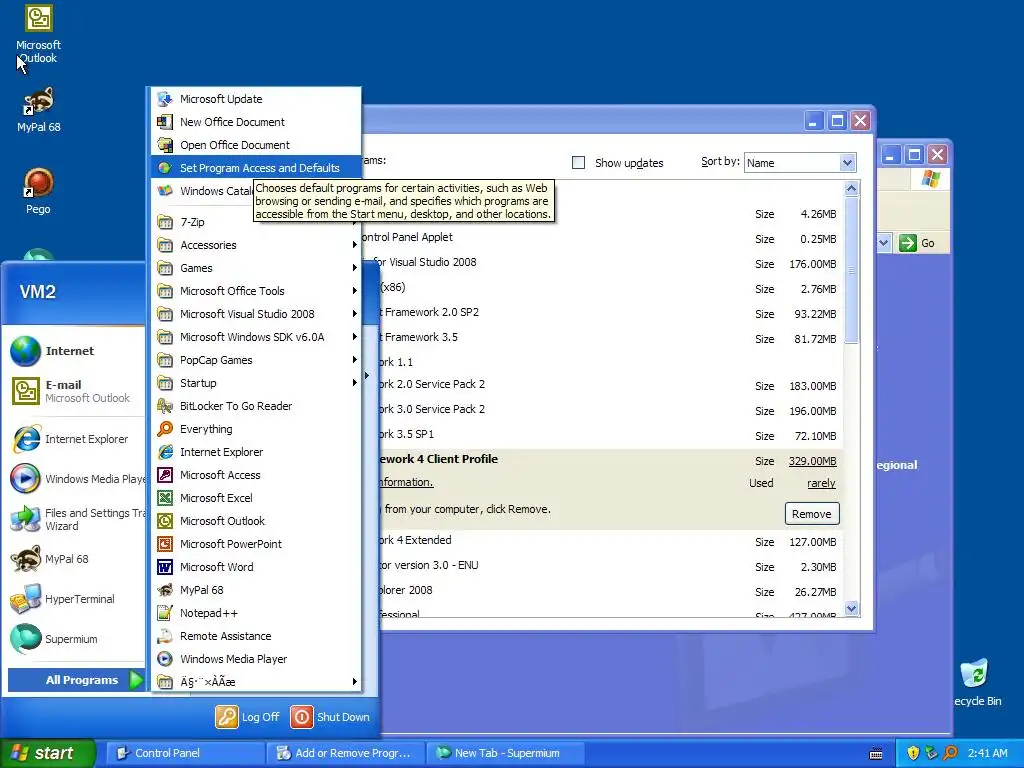The width and height of the screenshot is (1024, 768).
Task: Switch to New Tab - Supermium taskbar item
Action: click(x=505, y=753)
